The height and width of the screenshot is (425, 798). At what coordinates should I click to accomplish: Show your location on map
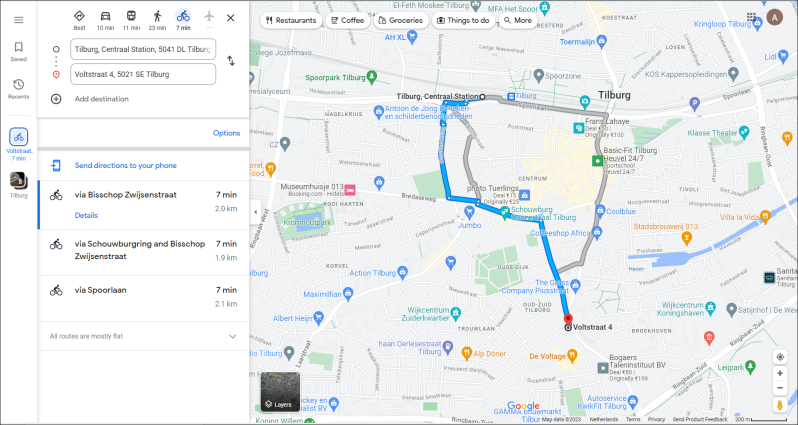780,357
